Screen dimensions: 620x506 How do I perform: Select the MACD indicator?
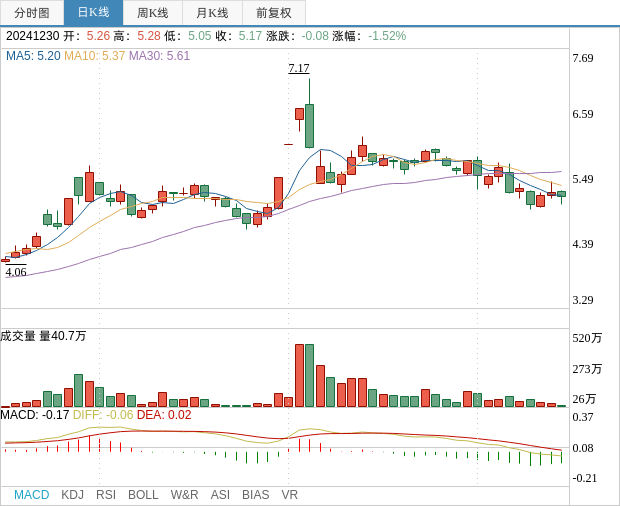[32, 495]
